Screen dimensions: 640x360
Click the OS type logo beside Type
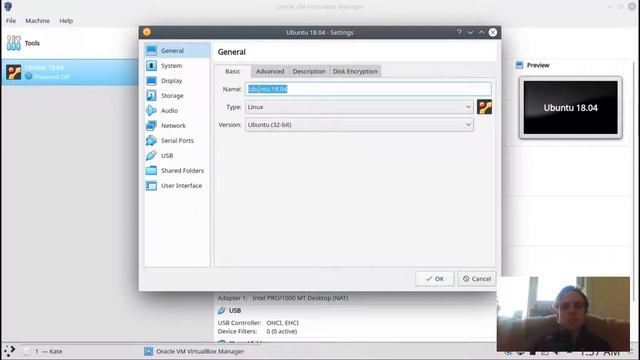coord(484,107)
